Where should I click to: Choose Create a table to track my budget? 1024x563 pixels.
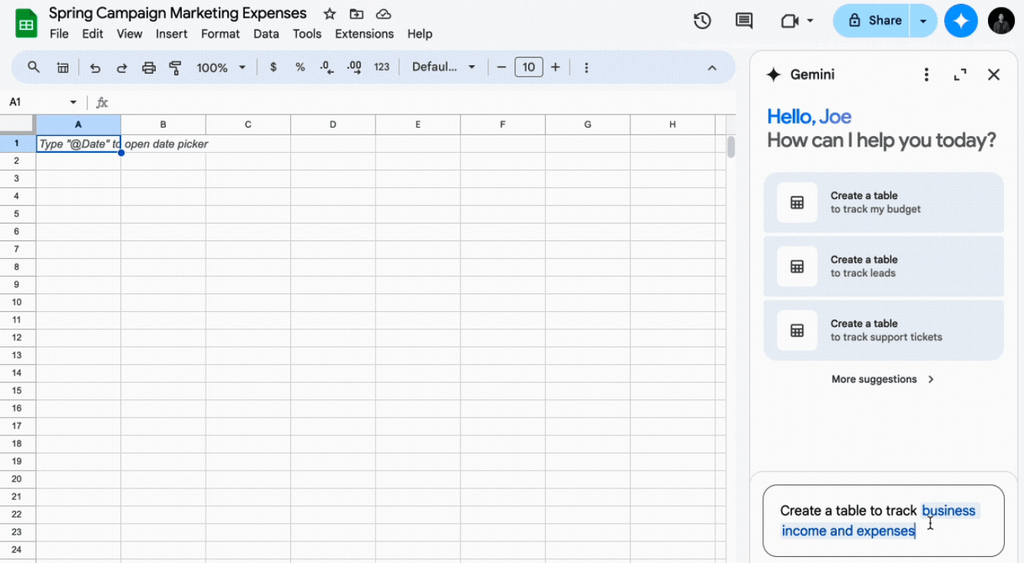(883, 202)
